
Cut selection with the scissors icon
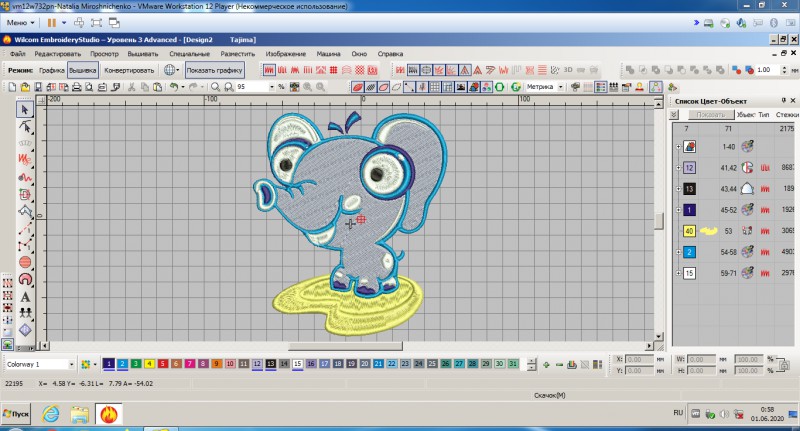pyautogui.click(x=131, y=87)
